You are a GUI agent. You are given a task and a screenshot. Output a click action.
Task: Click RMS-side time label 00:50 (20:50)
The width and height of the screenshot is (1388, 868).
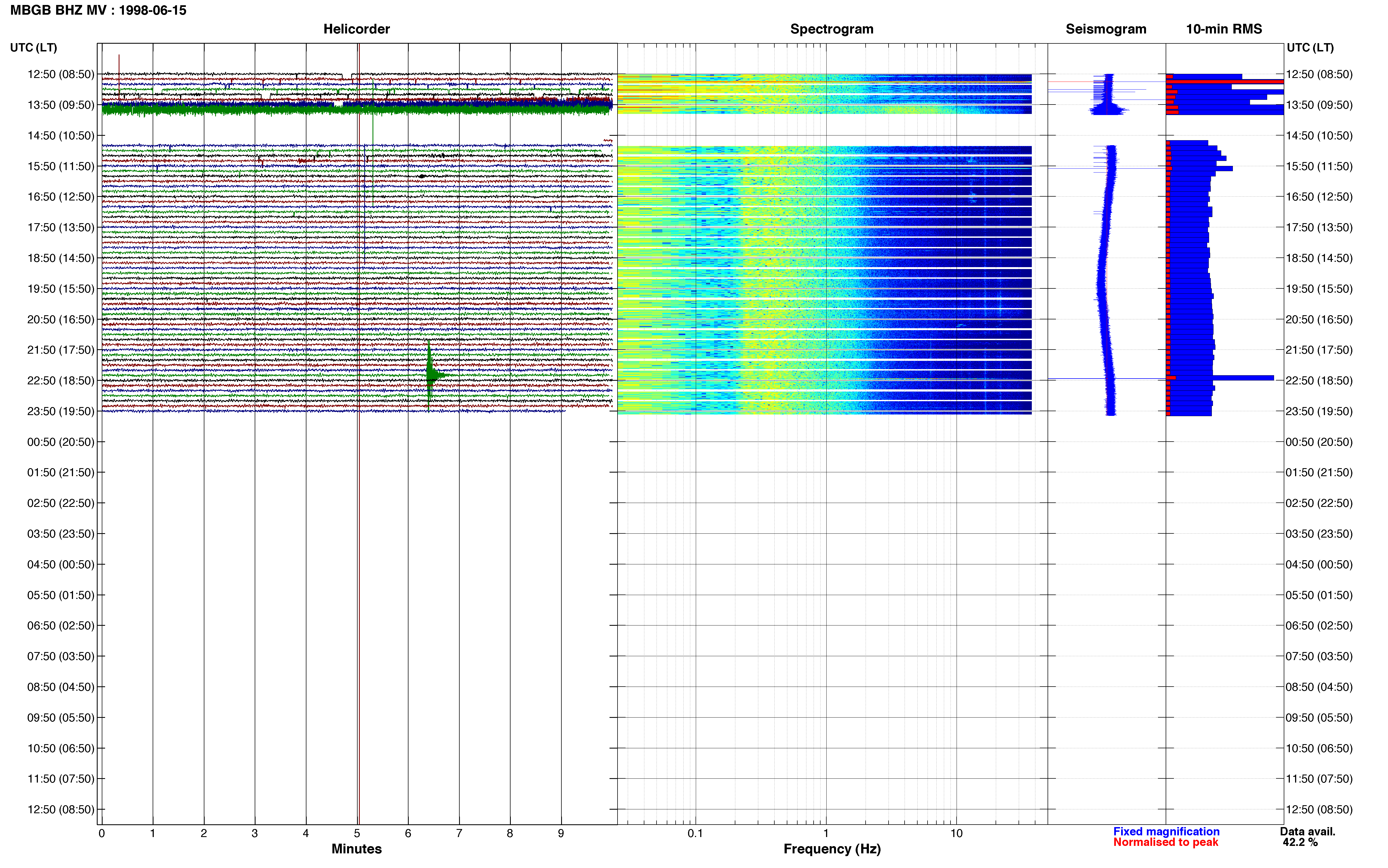pos(1319,442)
